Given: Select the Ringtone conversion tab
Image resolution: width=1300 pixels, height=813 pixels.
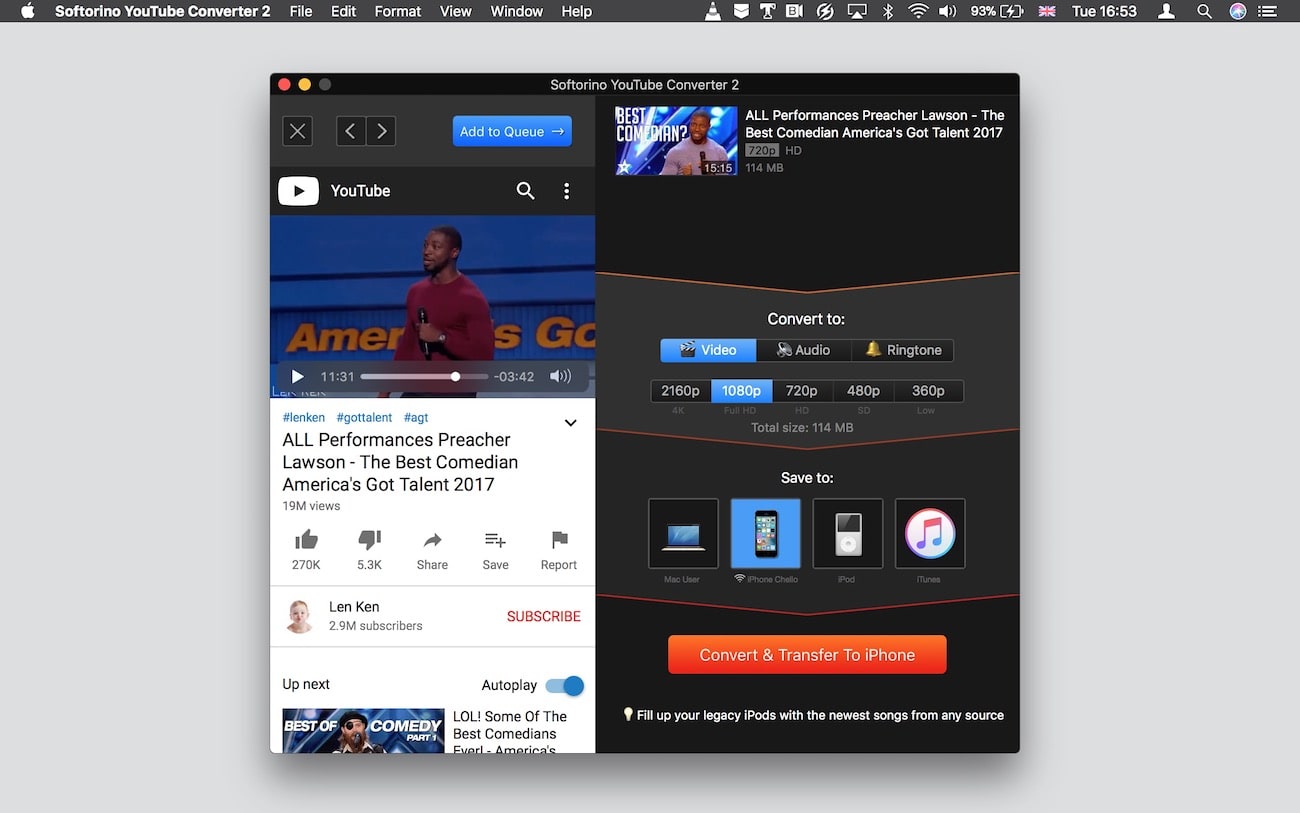Looking at the screenshot, I should pos(903,350).
